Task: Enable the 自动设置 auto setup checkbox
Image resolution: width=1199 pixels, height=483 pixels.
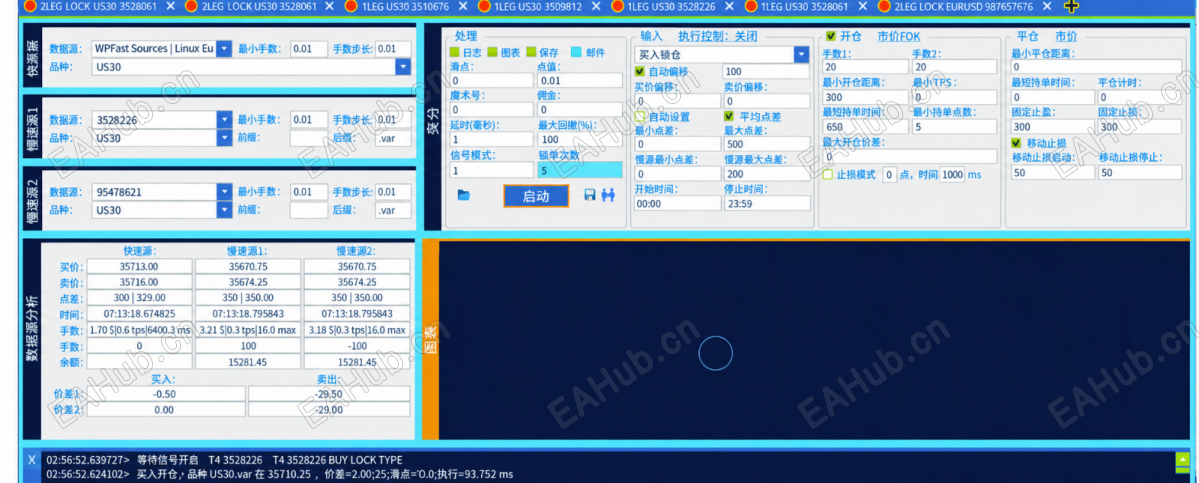Action: tap(640, 117)
